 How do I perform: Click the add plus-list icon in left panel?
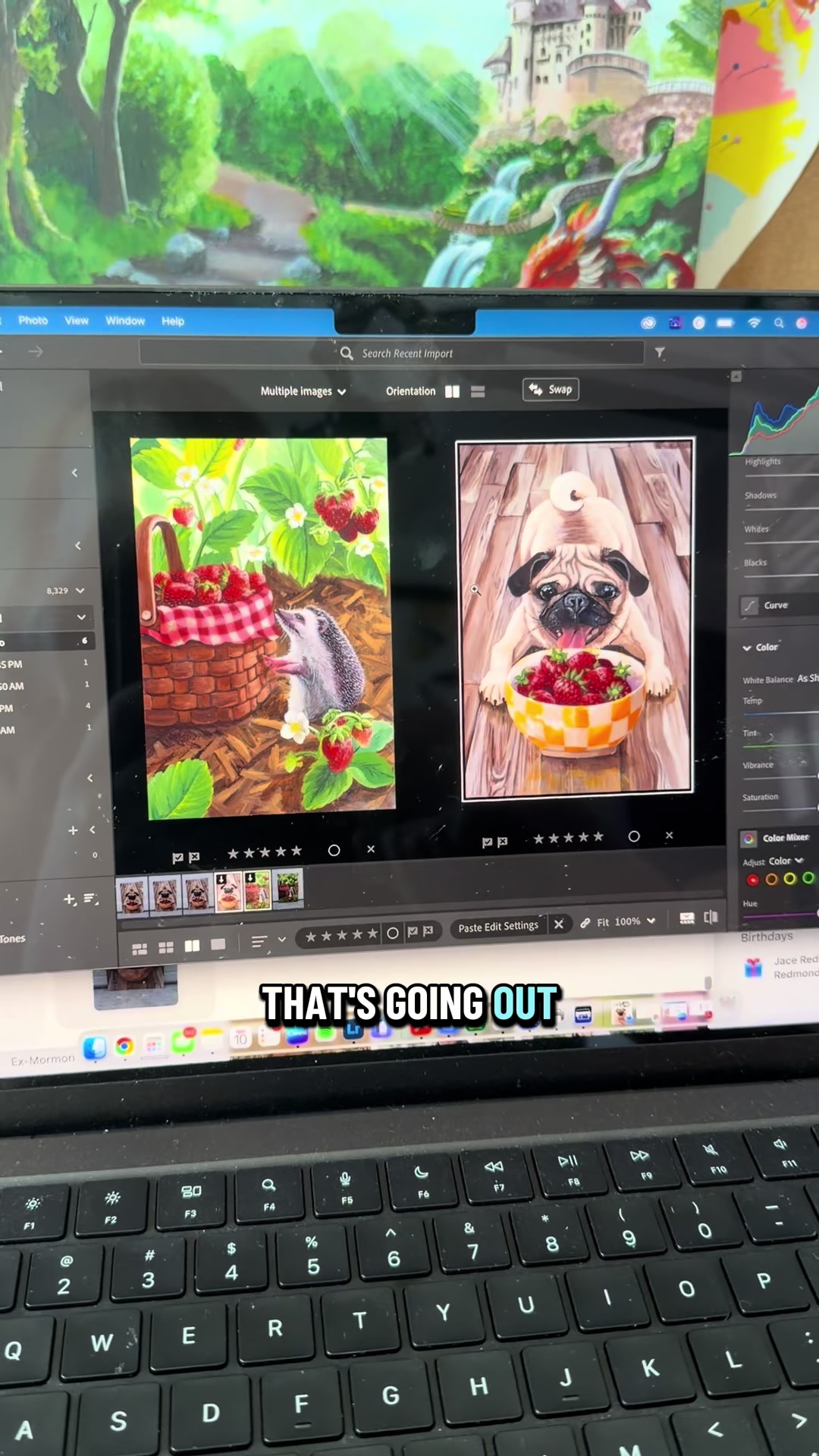click(x=70, y=899)
